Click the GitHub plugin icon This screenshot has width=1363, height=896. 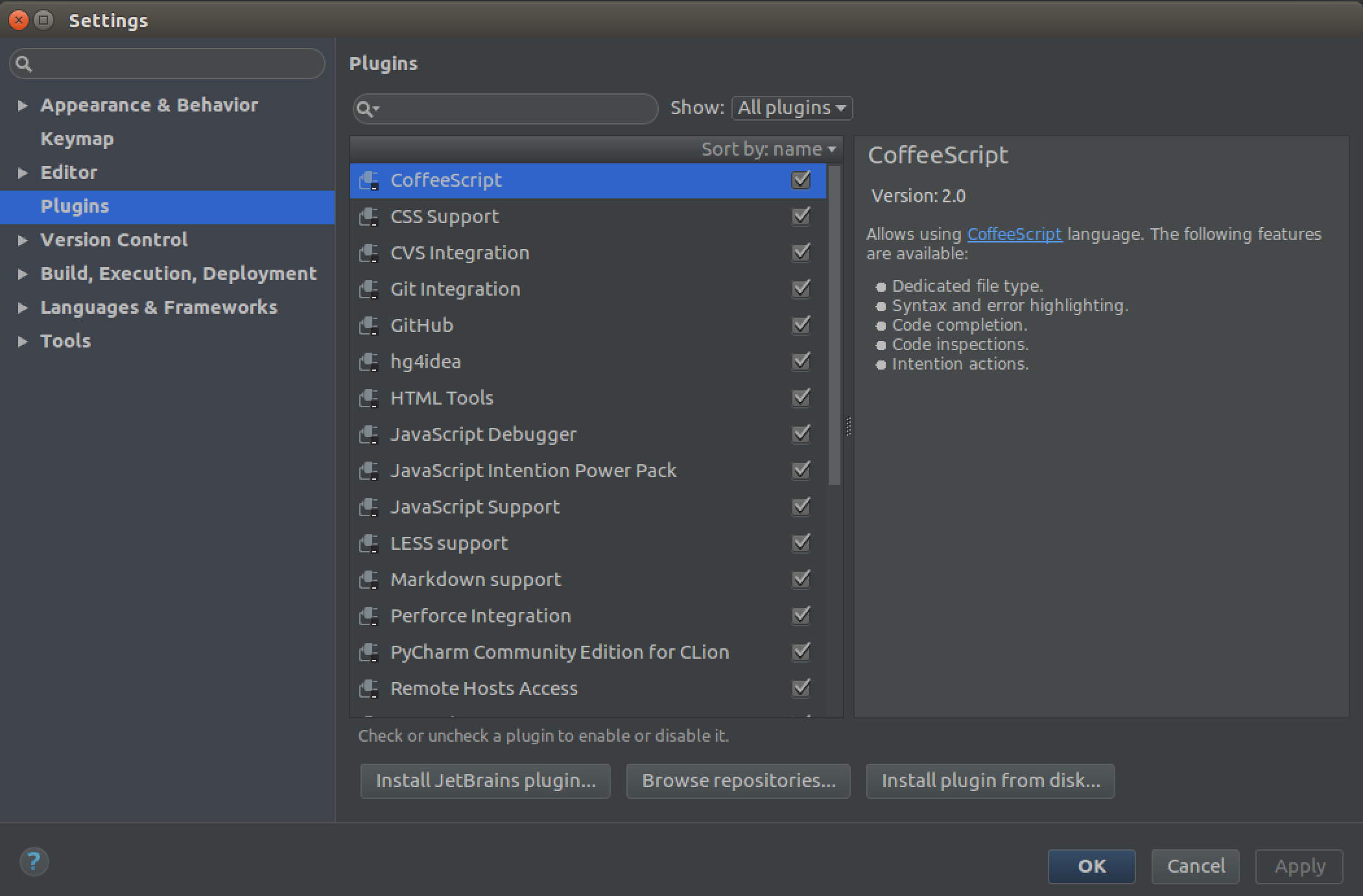click(x=369, y=326)
